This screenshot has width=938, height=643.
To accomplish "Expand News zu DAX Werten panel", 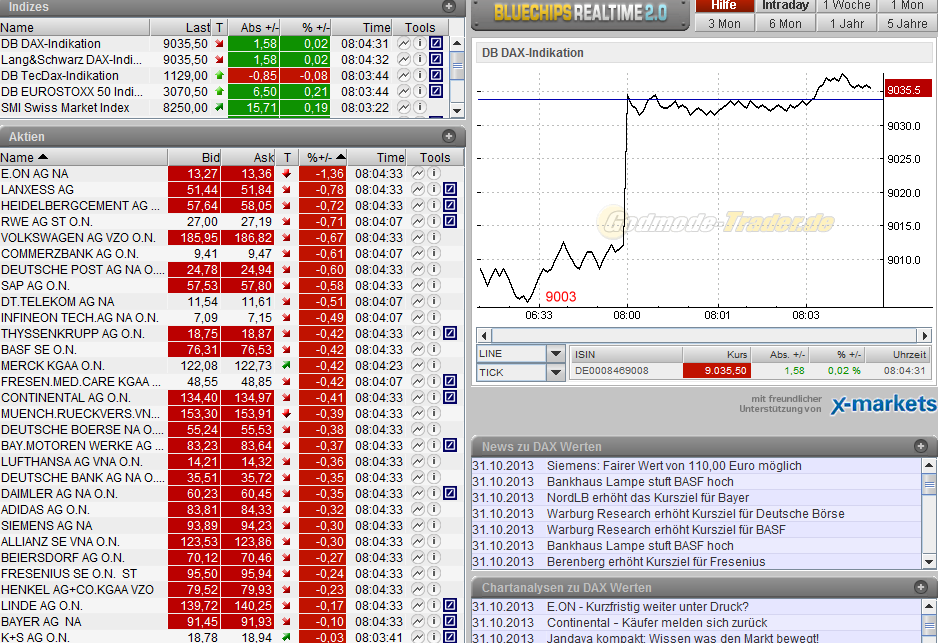I will 921,446.
